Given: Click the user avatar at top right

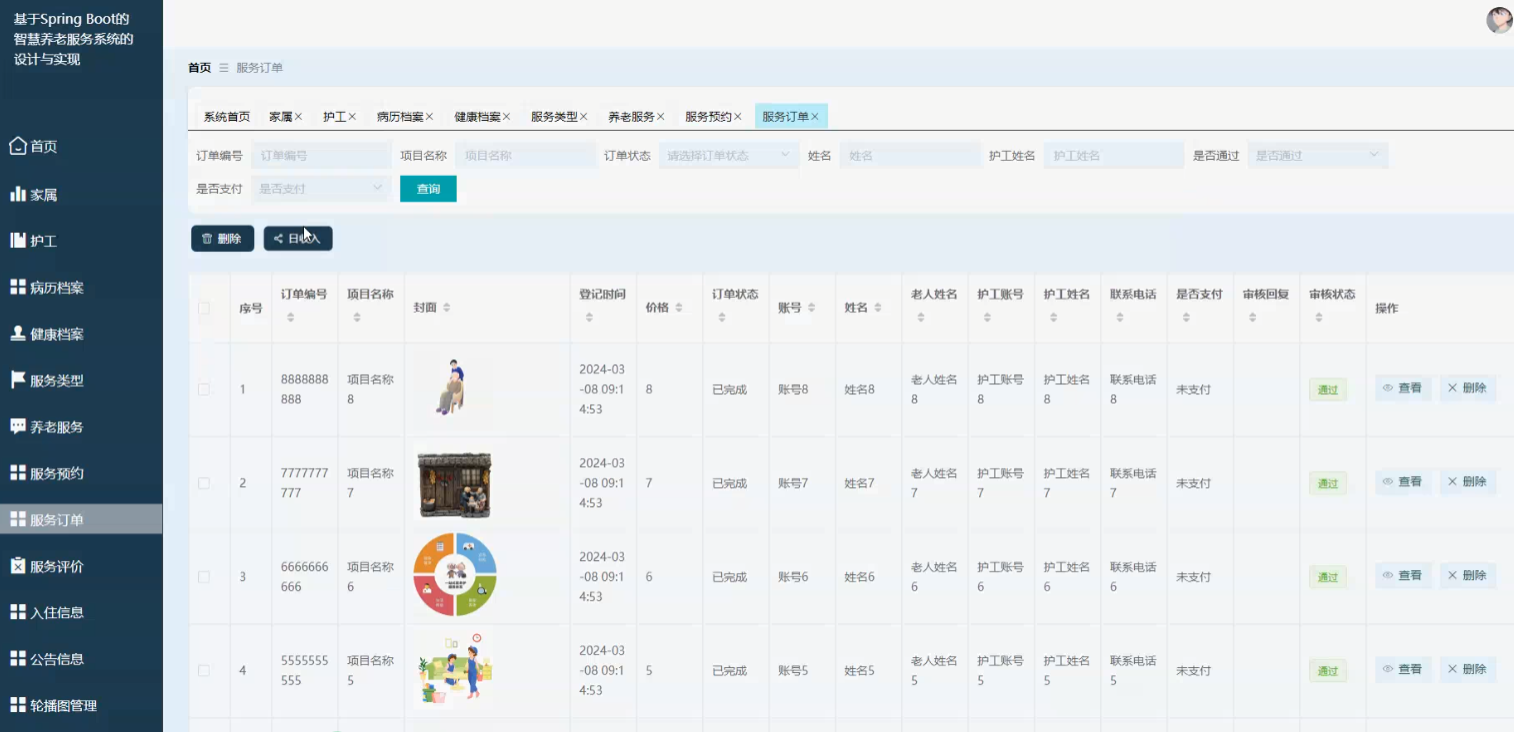Looking at the screenshot, I should pos(1498,19).
